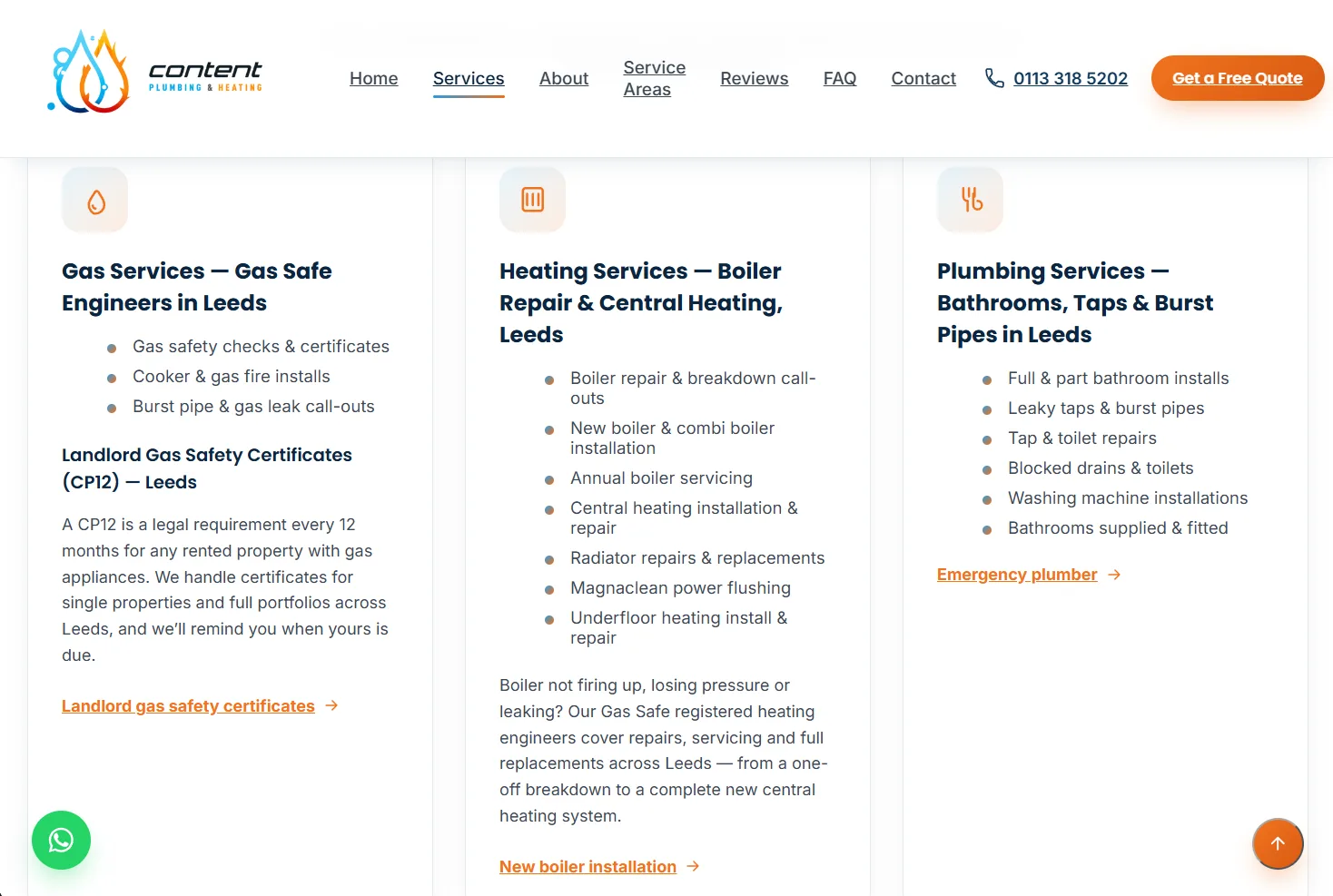This screenshot has height=896, width=1333.
Task: Open the Reviews page
Action: tap(755, 78)
